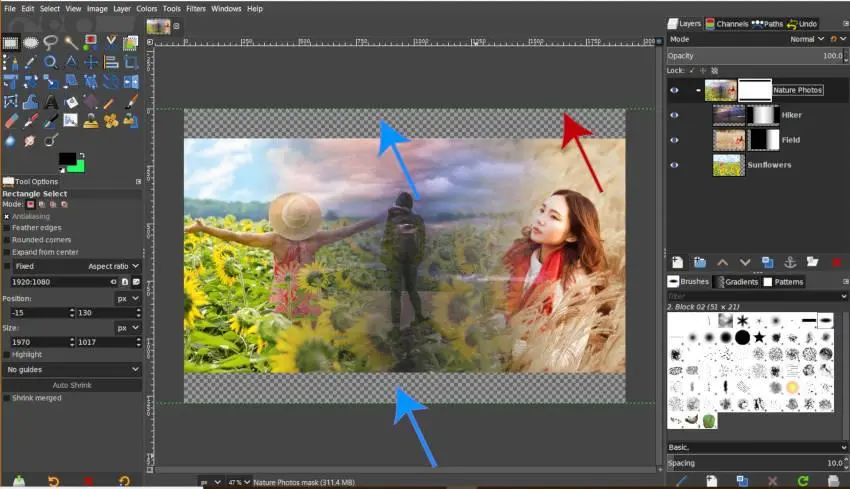Select the Dodge/Burn tool
850x489 pixels.
pyautogui.click(x=50, y=140)
